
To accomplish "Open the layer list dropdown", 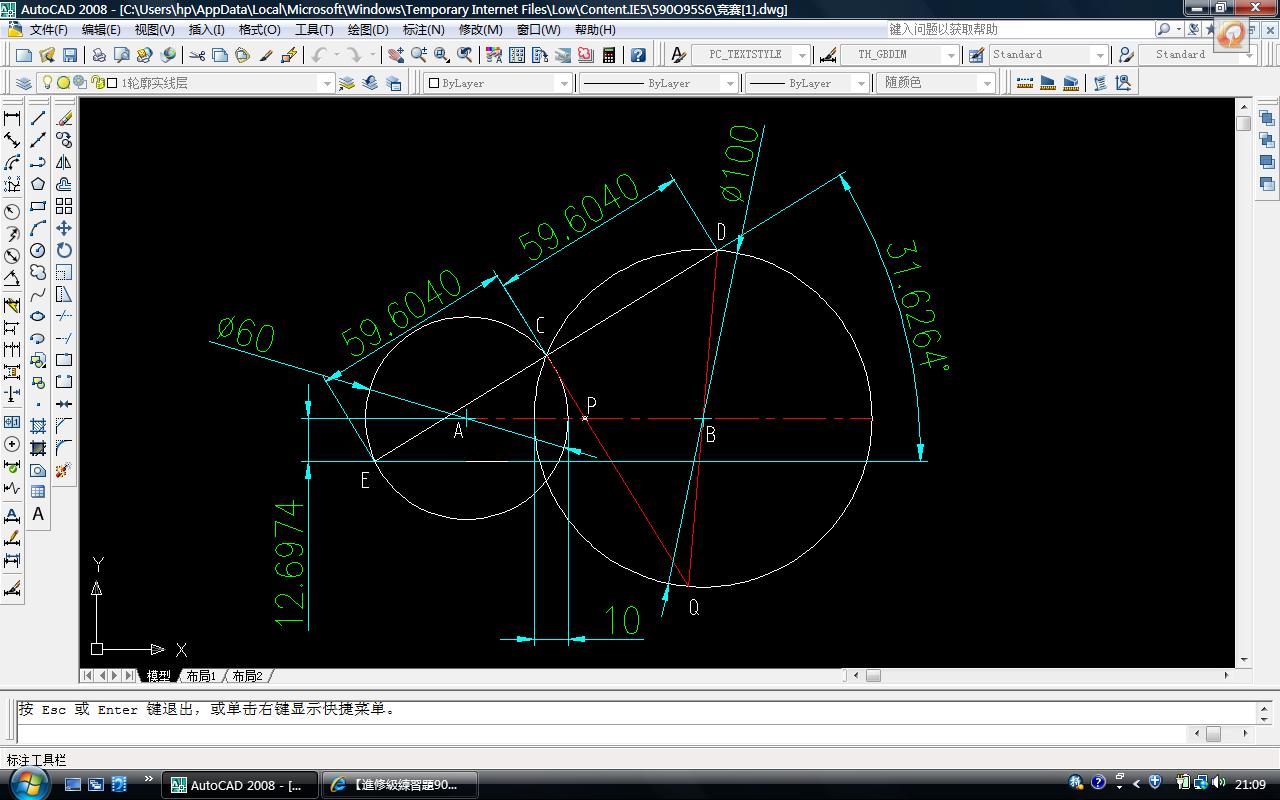I will (x=326, y=83).
